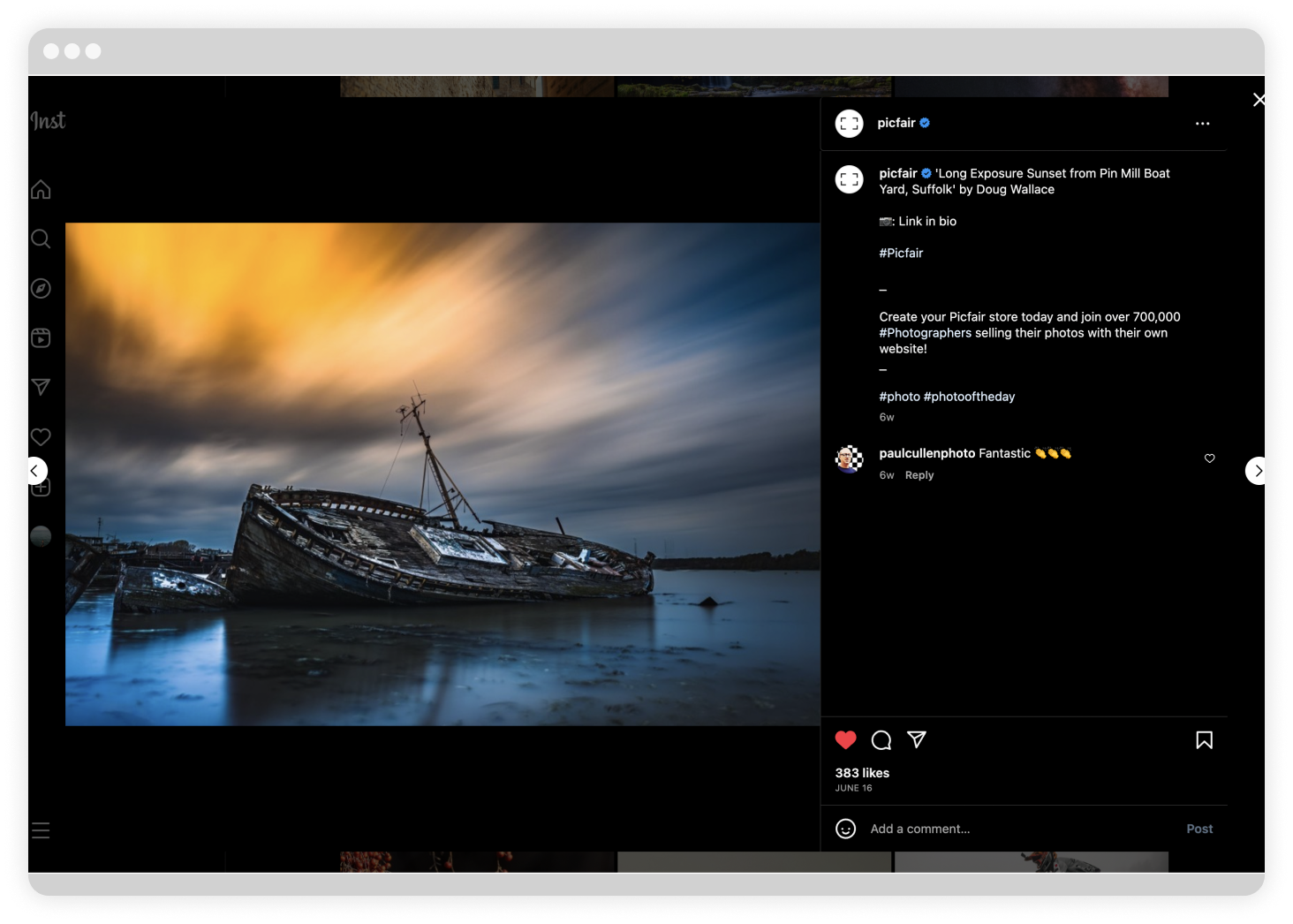Open Reels from the sidebar
This screenshot has height=924, width=1293.
[41, 337]
